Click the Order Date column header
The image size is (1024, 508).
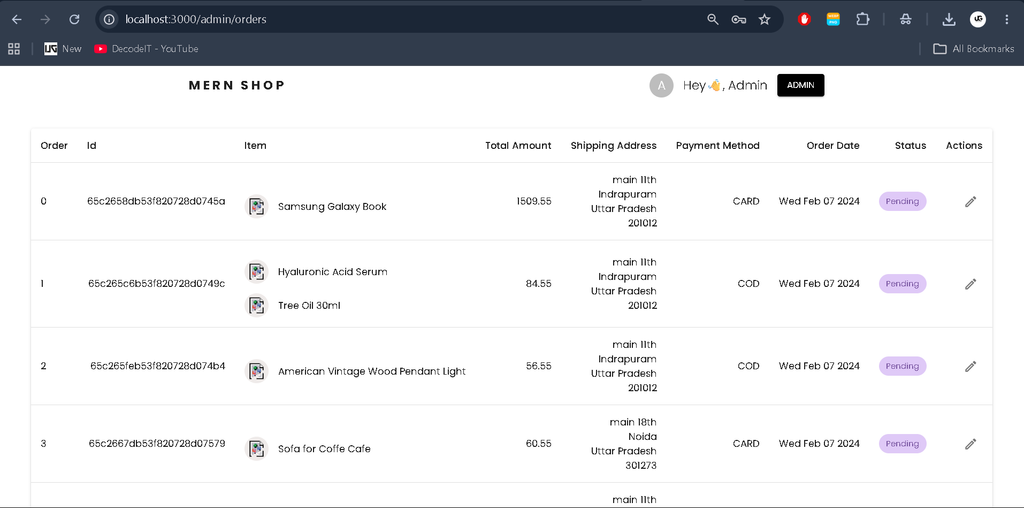point(833,146)
